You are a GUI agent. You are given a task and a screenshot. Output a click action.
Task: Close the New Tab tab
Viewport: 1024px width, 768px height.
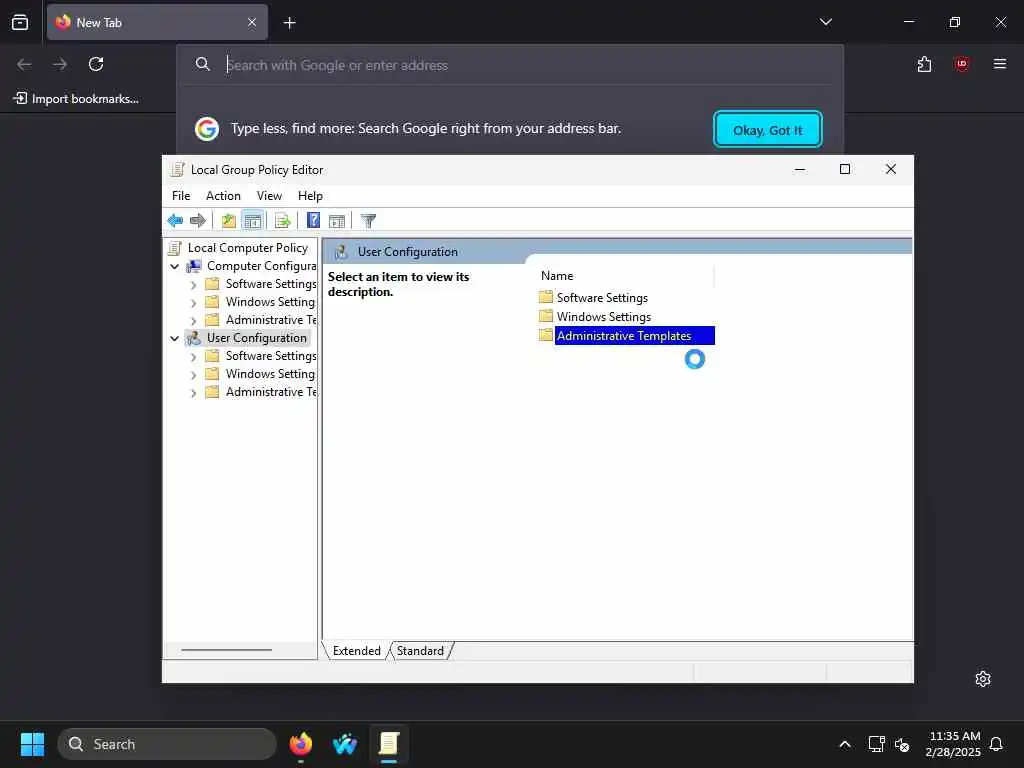click(252, 22)
